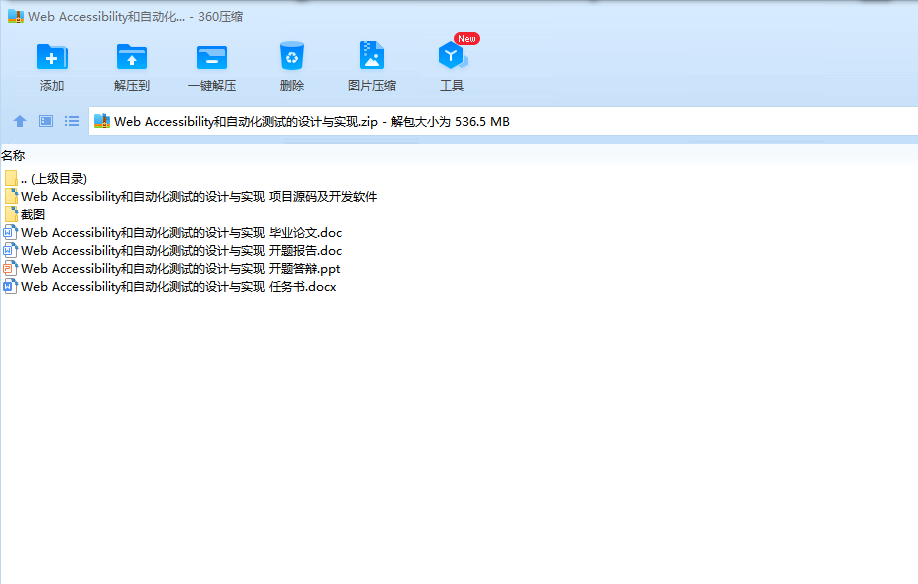Click the zip archive icon in path bar
Viewport: 918px width, 584px height.
(102, 121)
